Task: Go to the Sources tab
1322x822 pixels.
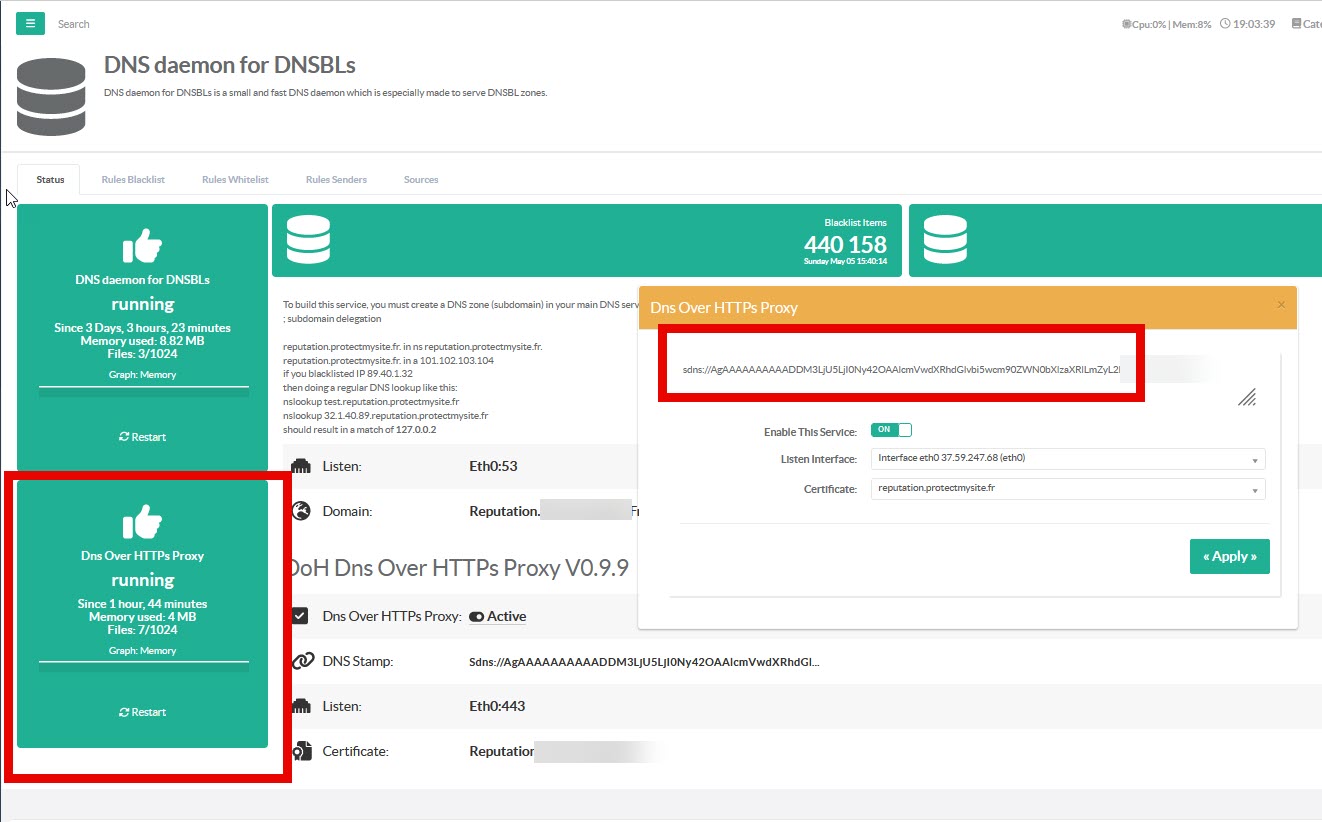Action: pos(421,180)
